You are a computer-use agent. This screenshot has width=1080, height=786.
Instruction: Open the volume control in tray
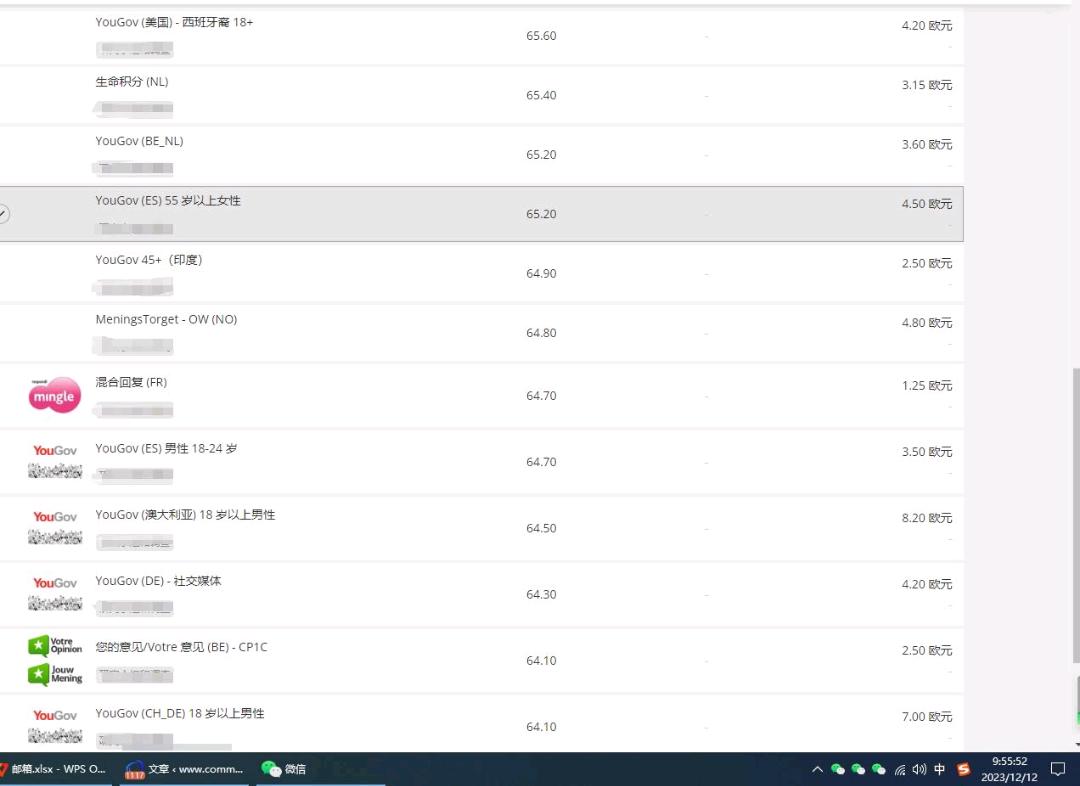coord(920,769)
